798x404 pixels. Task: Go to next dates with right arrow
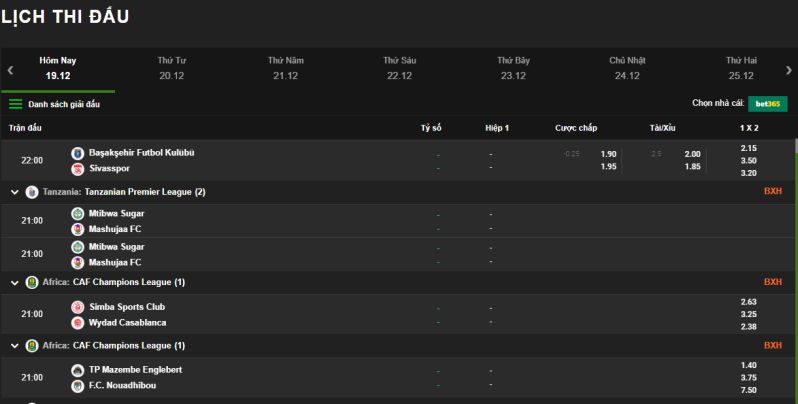788,70
